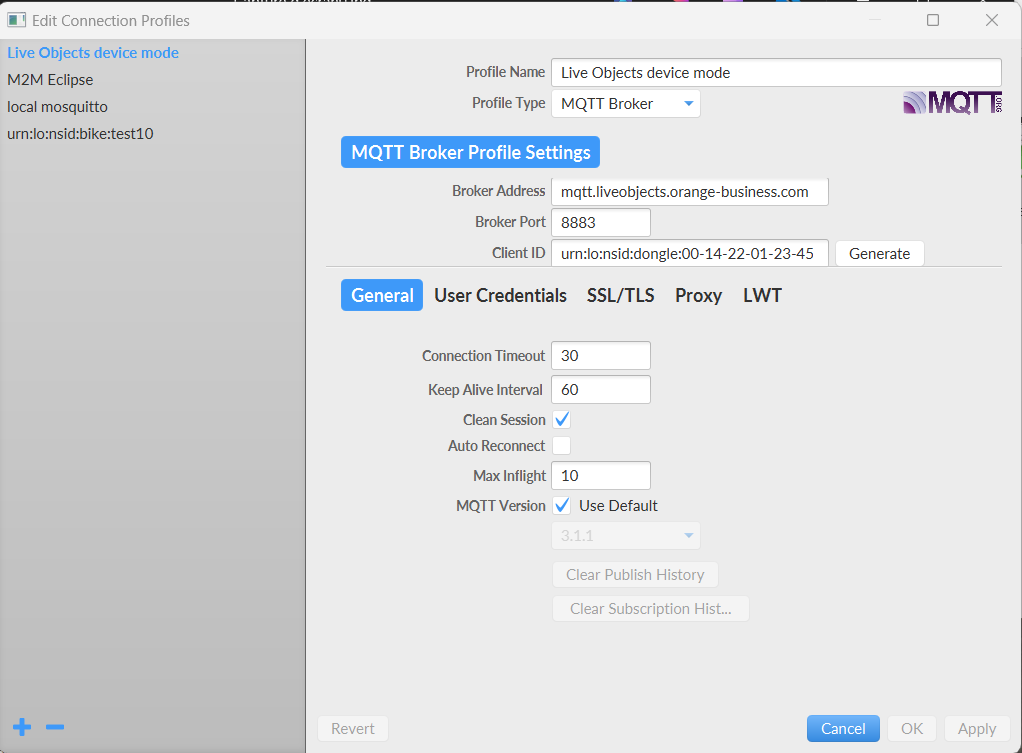
Task: Open the 3.1.1 MQTT version dropdown
Action: [x=626, y=536]
